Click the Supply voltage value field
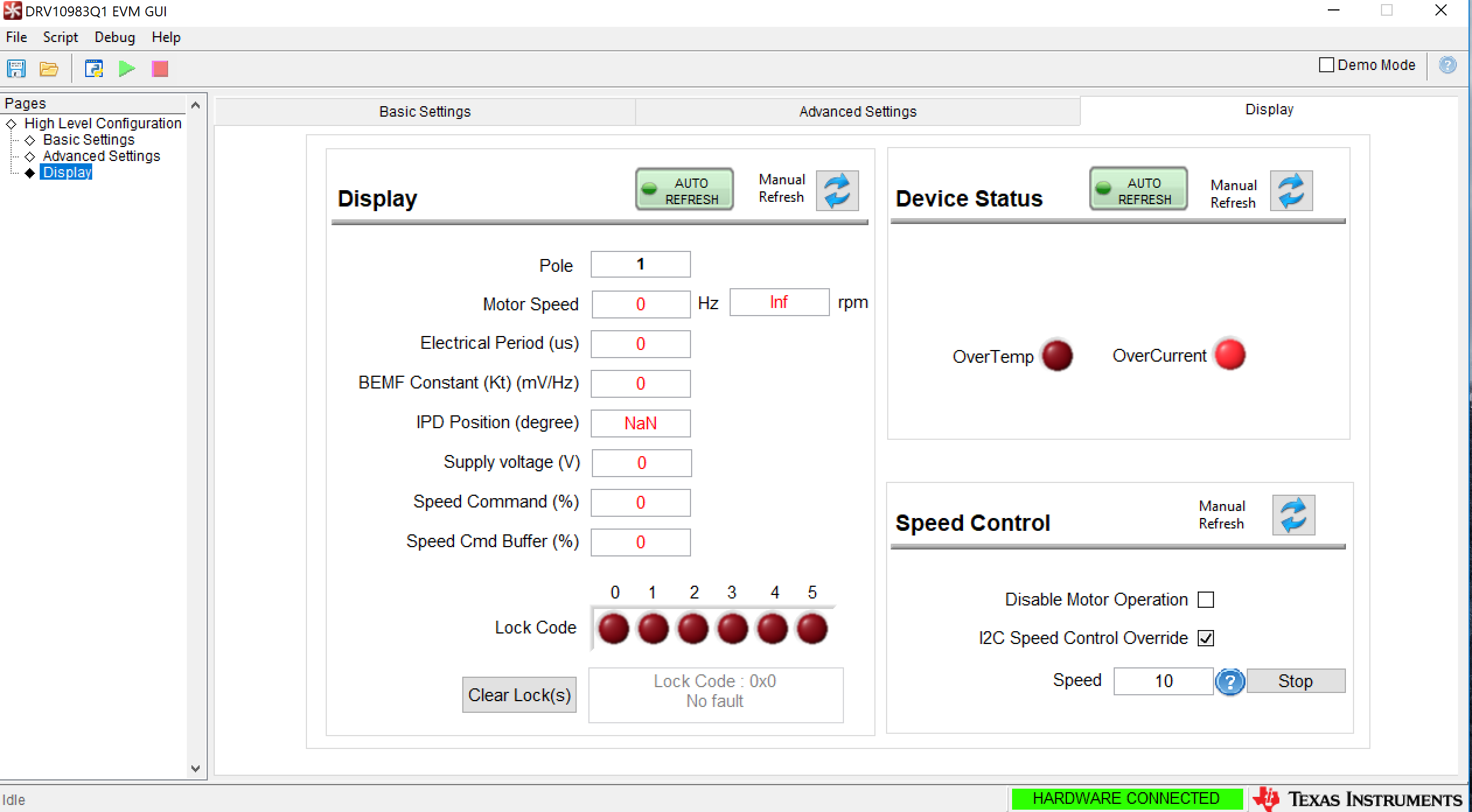1472x812 pixels. (x=641, y=463)
